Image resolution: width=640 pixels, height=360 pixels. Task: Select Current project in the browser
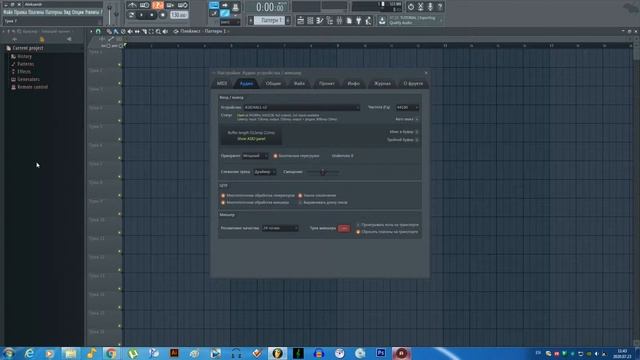click(27, 48)
